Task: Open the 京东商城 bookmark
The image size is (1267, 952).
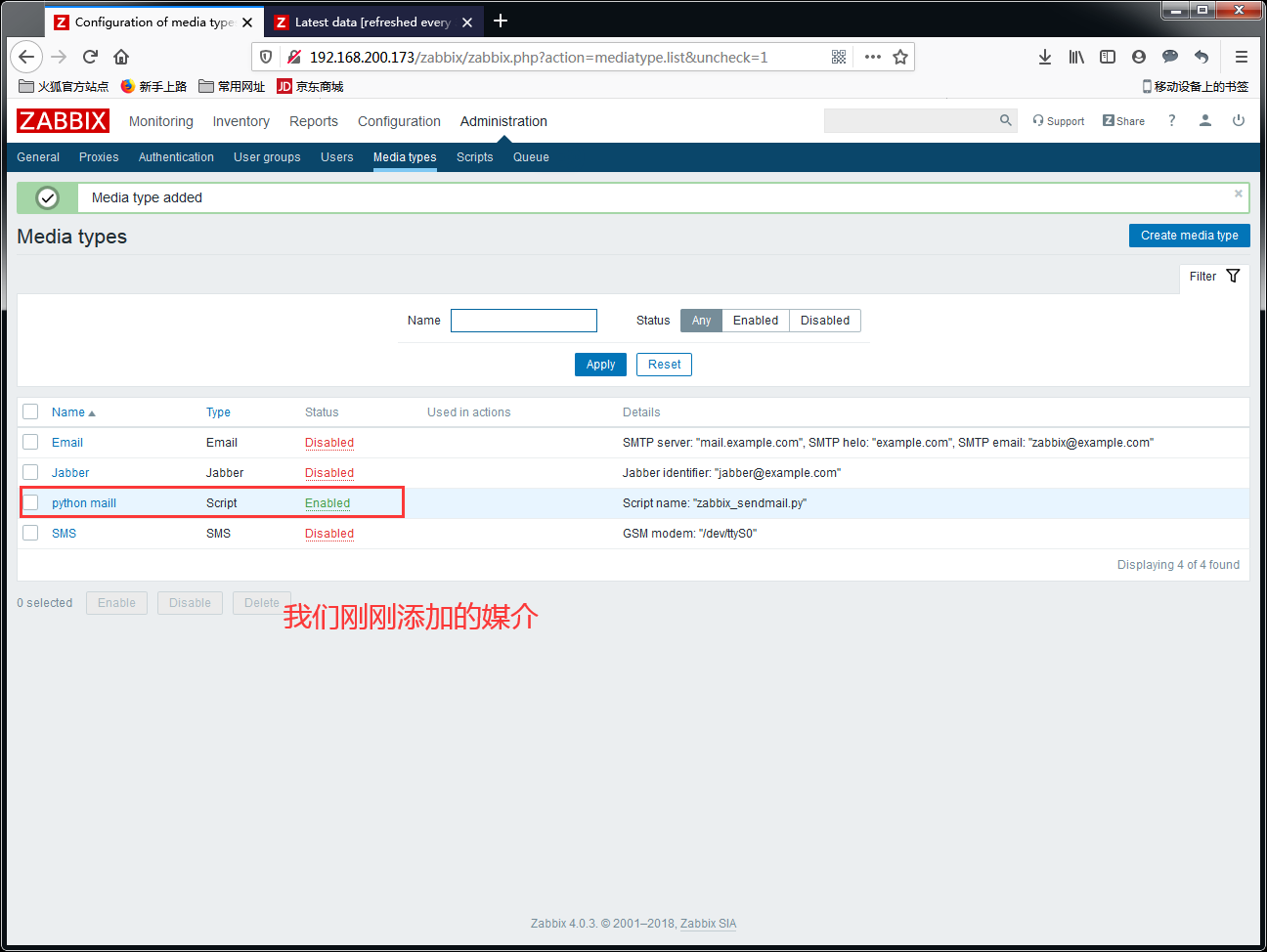Action: click(x=311, y=86)
